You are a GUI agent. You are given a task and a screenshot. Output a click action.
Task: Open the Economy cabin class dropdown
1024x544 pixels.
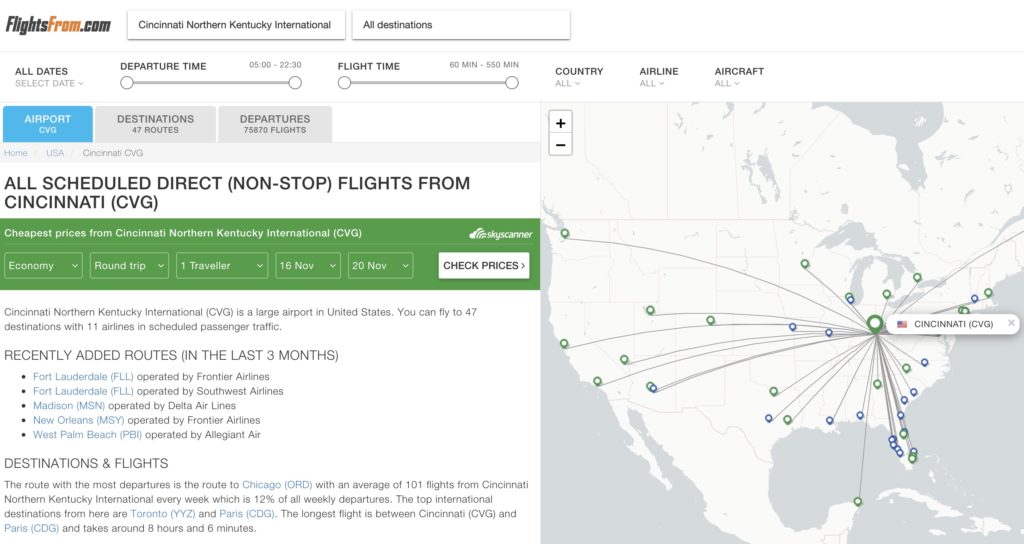(43, 266)
